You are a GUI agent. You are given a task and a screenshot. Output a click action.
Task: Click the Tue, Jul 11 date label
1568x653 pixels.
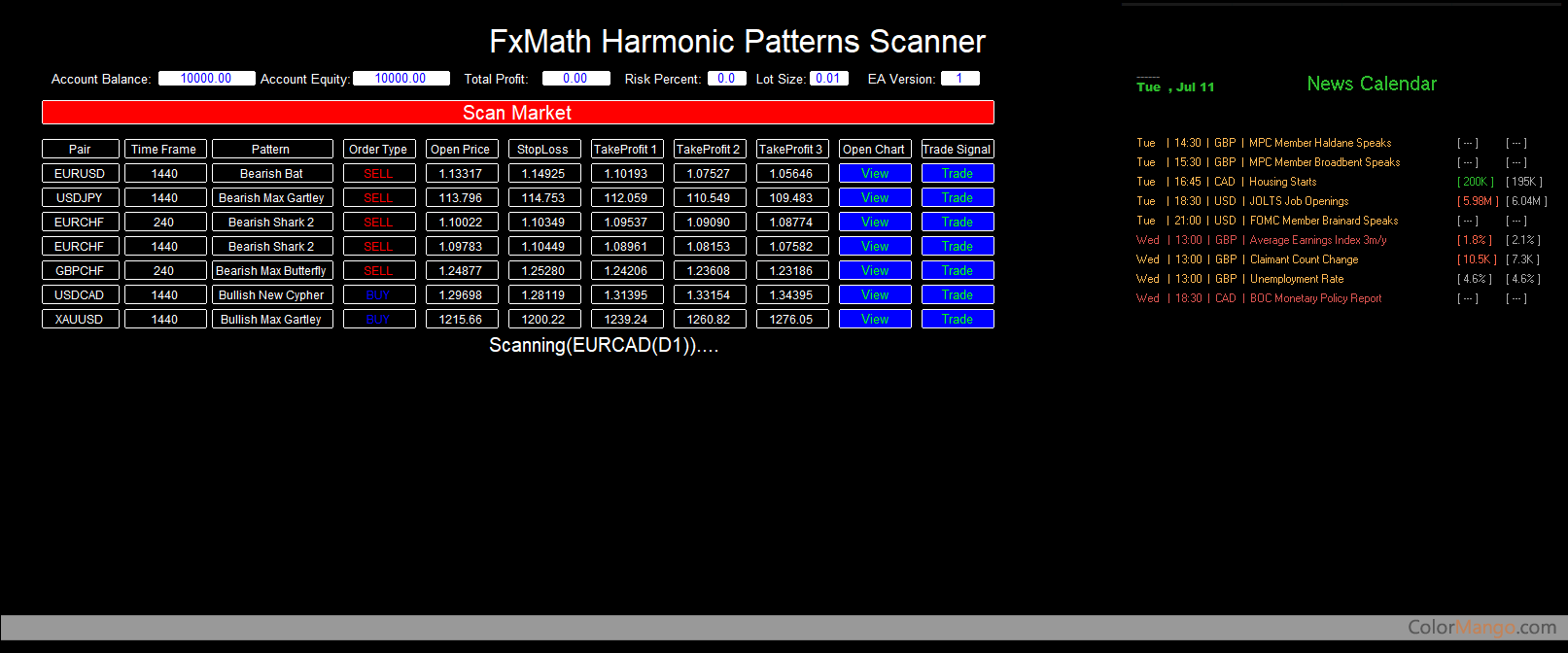(1175, 86)
